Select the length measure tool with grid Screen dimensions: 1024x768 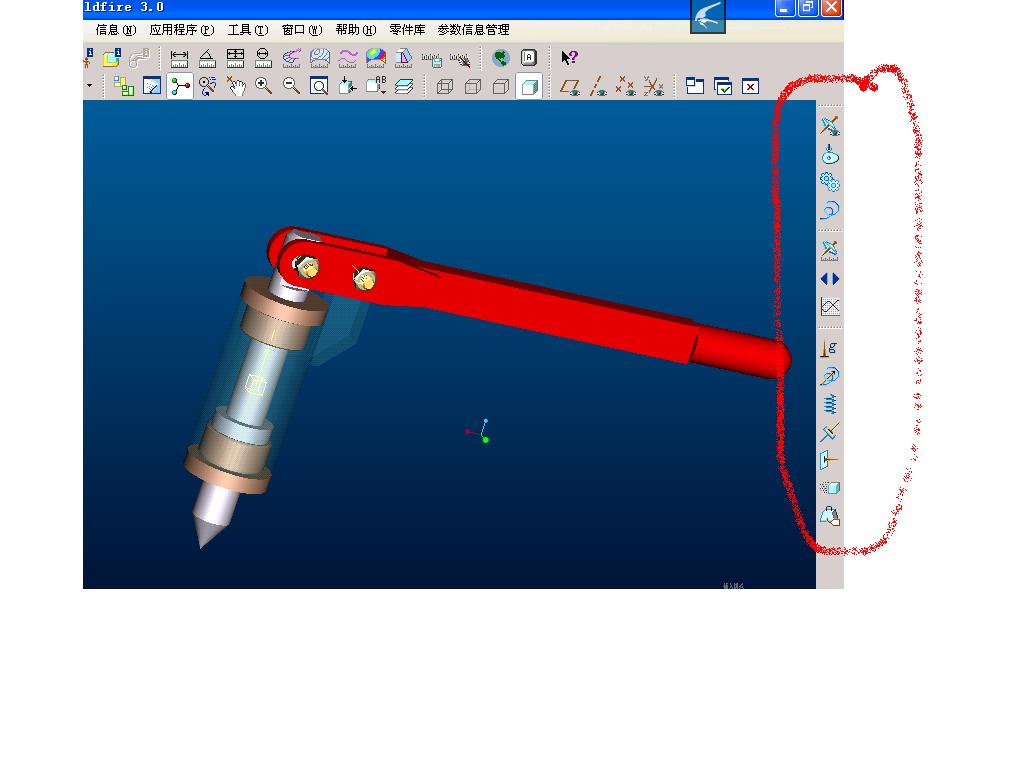click(x=235, y=58)
